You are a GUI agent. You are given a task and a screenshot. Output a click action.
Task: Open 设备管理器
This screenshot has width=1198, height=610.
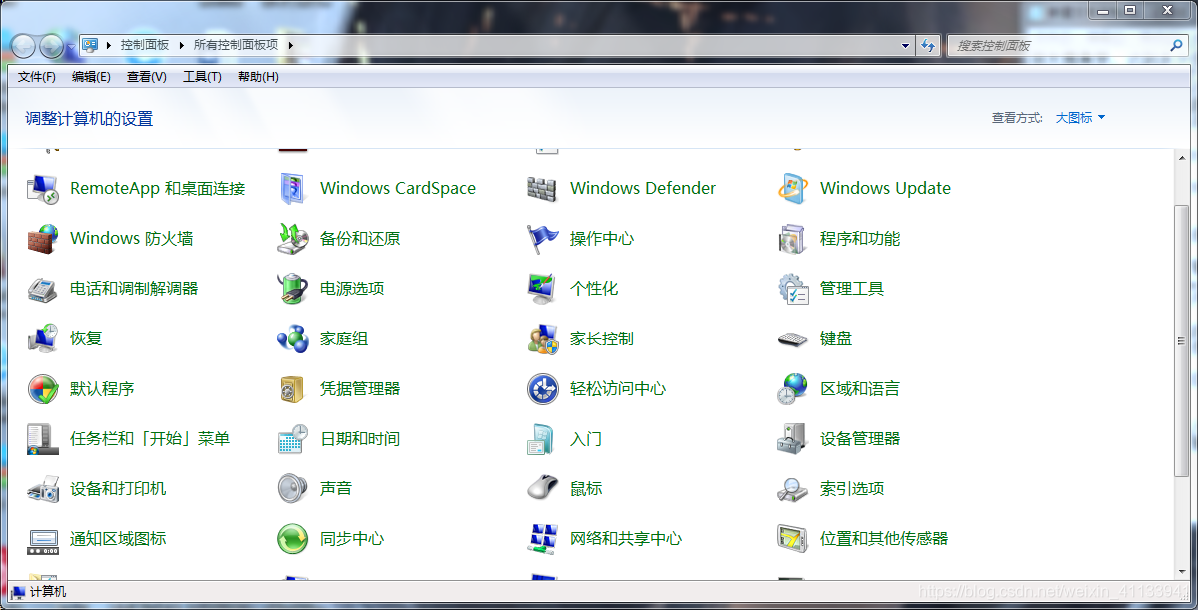[861, 438]
